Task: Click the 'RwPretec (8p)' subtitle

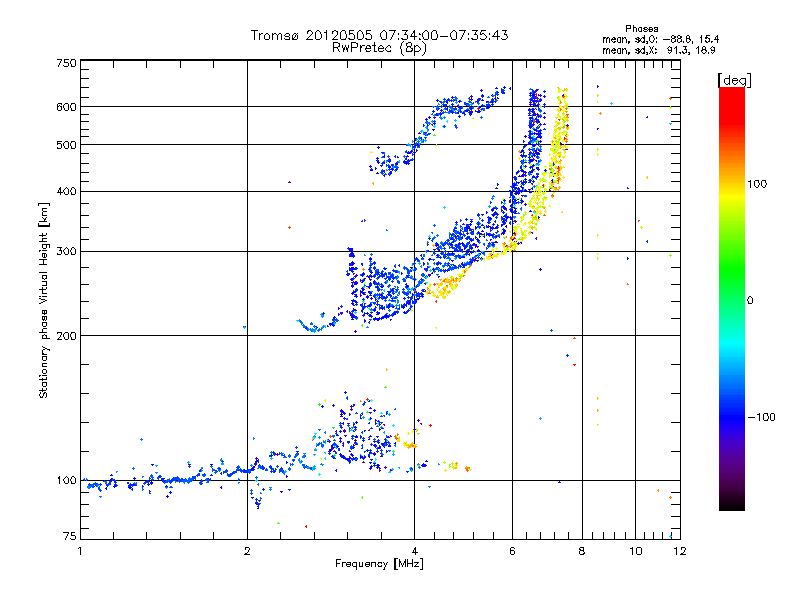Action: [379, 48]
